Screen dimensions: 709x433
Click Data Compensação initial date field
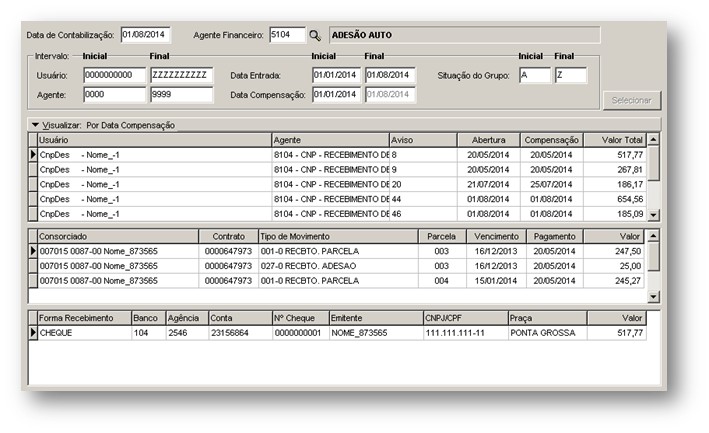click(x=336, y=94)
